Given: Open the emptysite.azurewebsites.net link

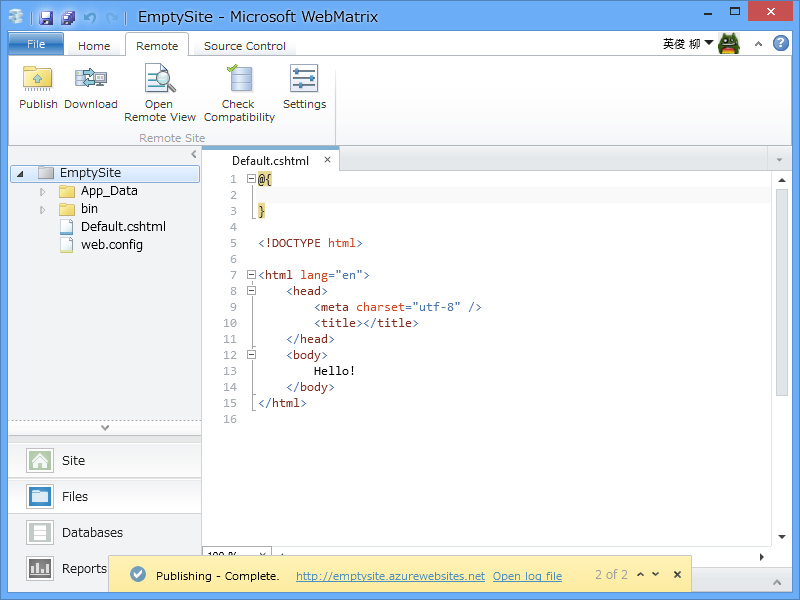Looking at the screenshot, I should point(390,576).
